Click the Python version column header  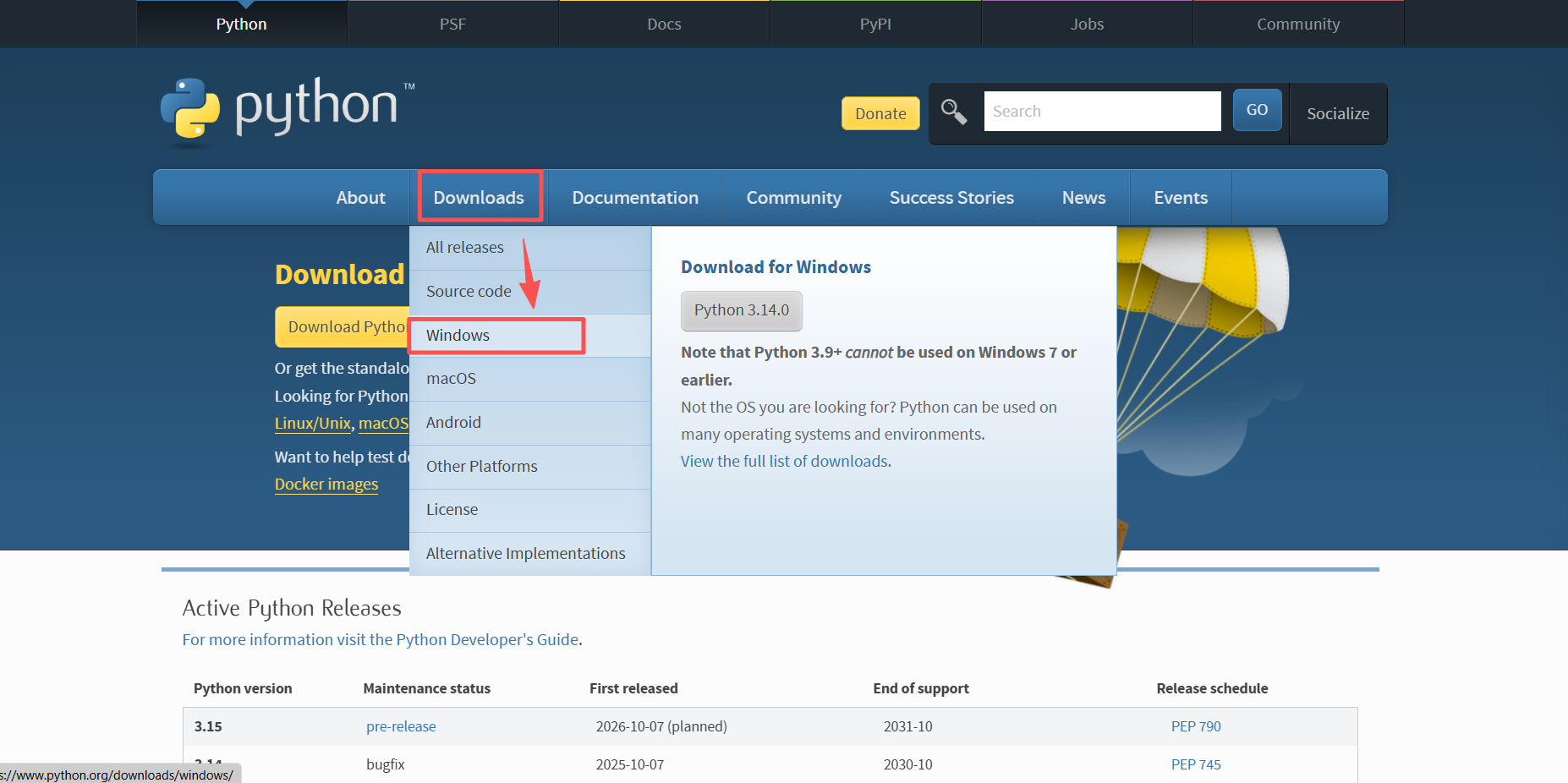click(x=243, y=688)
